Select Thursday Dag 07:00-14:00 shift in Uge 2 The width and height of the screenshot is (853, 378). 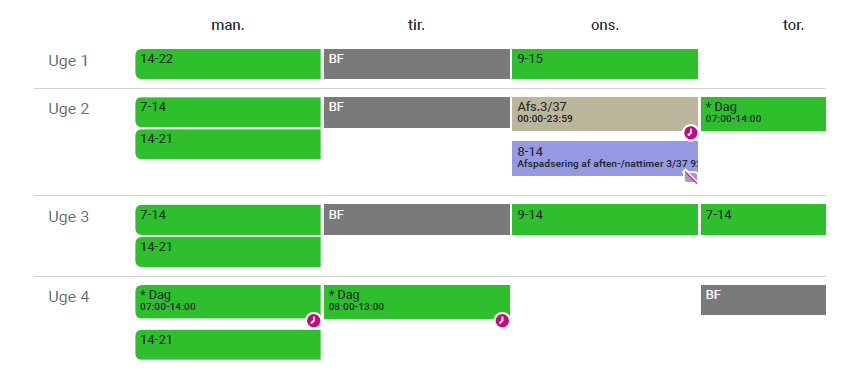point(763,114)
